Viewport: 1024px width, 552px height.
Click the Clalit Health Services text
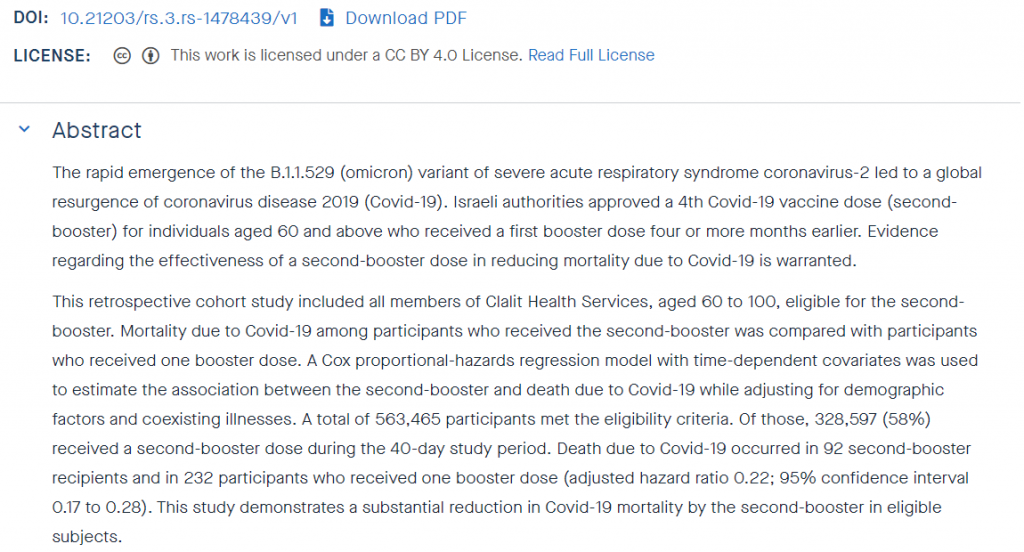coord(566,302)
